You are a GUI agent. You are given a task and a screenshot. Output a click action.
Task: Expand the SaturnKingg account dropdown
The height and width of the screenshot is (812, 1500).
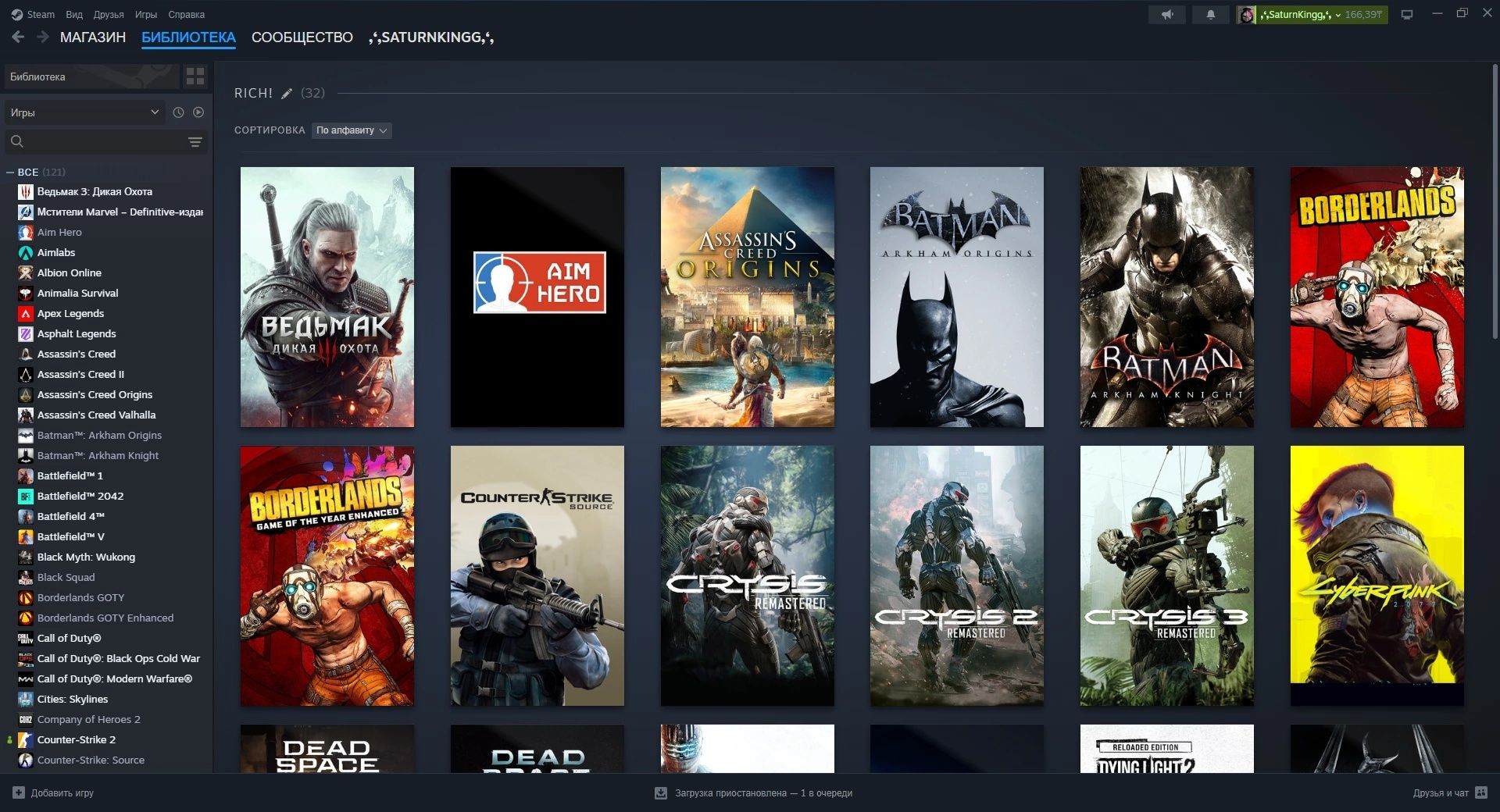click(x=1301, y=14)
